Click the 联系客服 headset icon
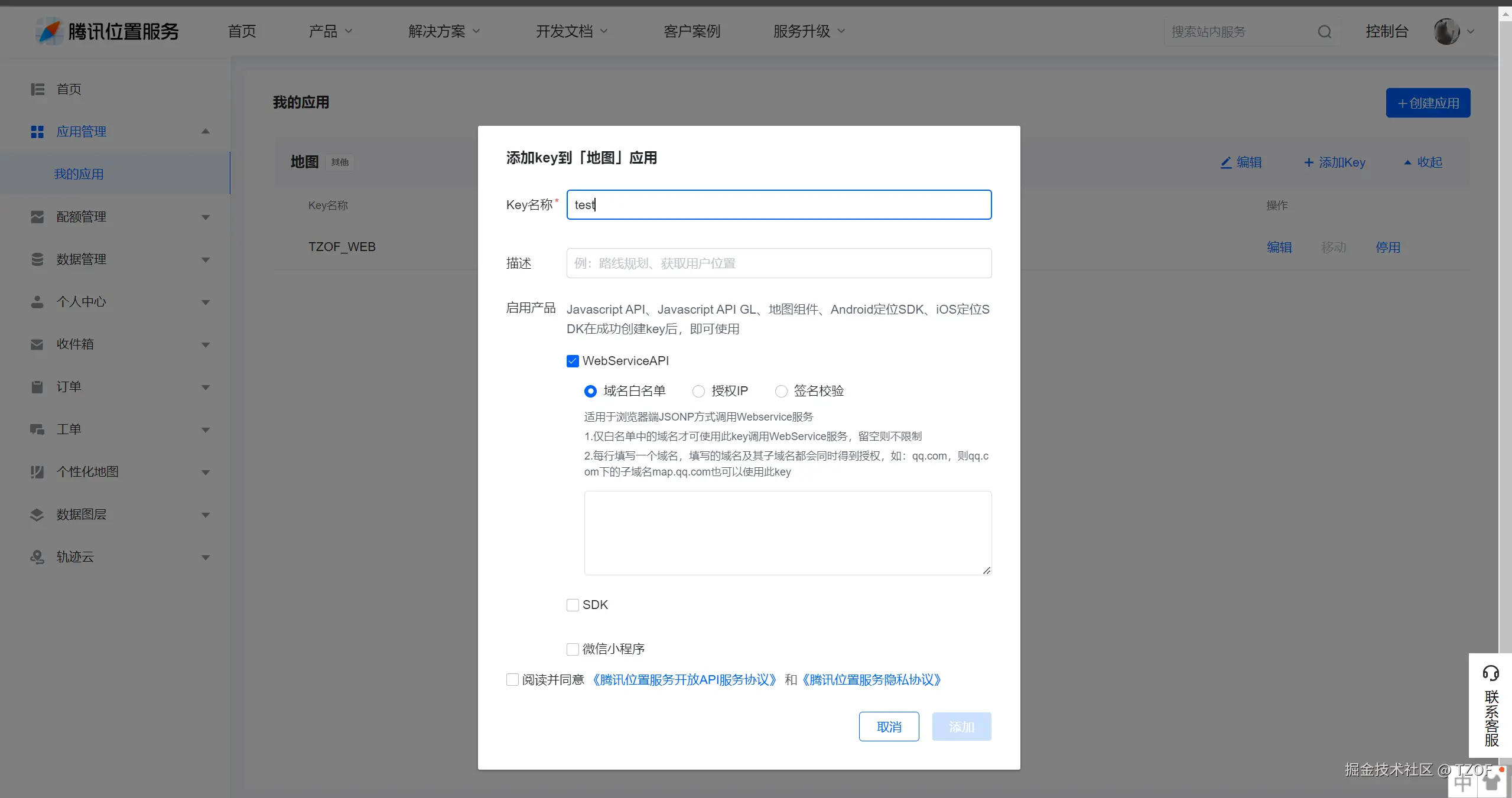 [x=1490, y=673]
